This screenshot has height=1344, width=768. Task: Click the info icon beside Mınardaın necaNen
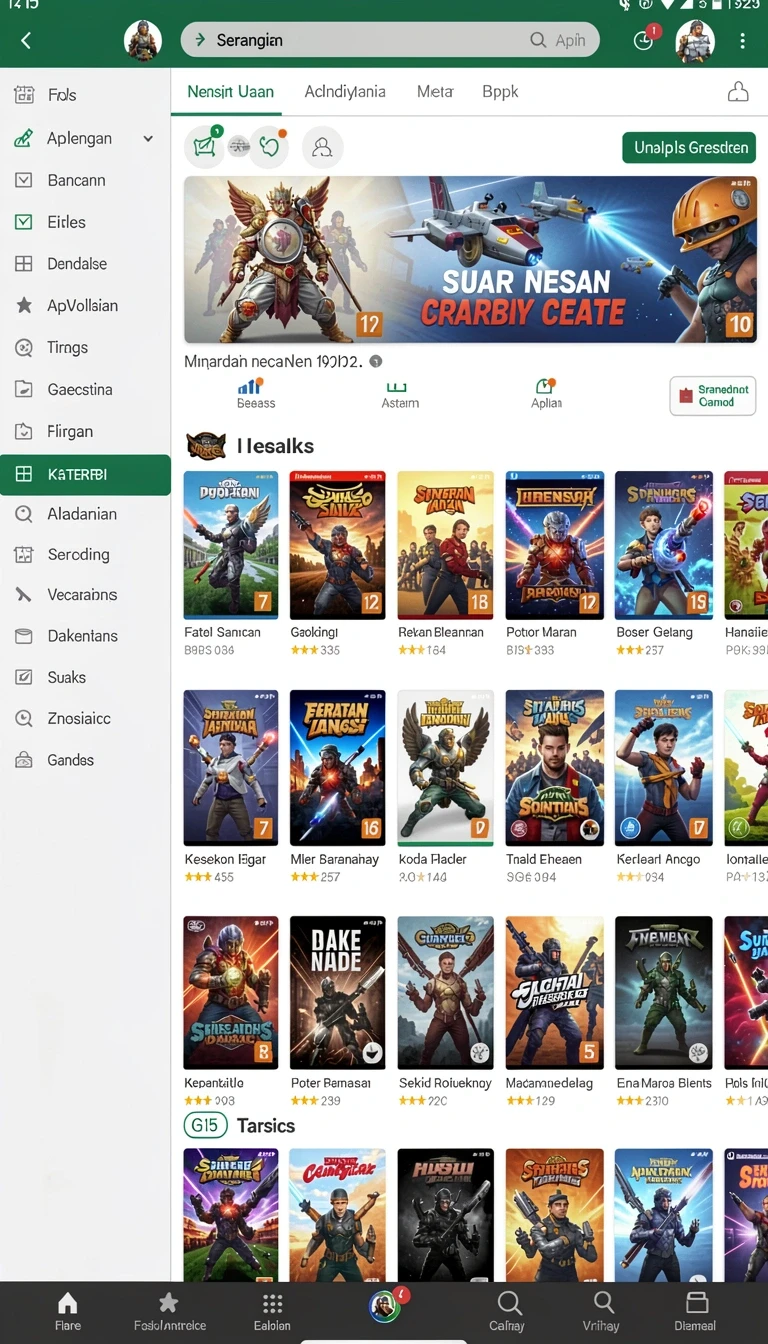click(376, 361)
